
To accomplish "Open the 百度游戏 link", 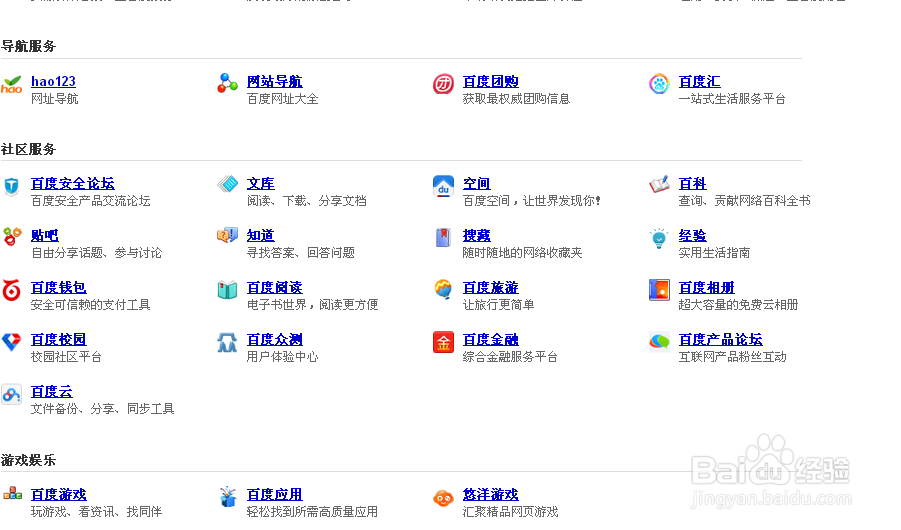I will 59,494.
